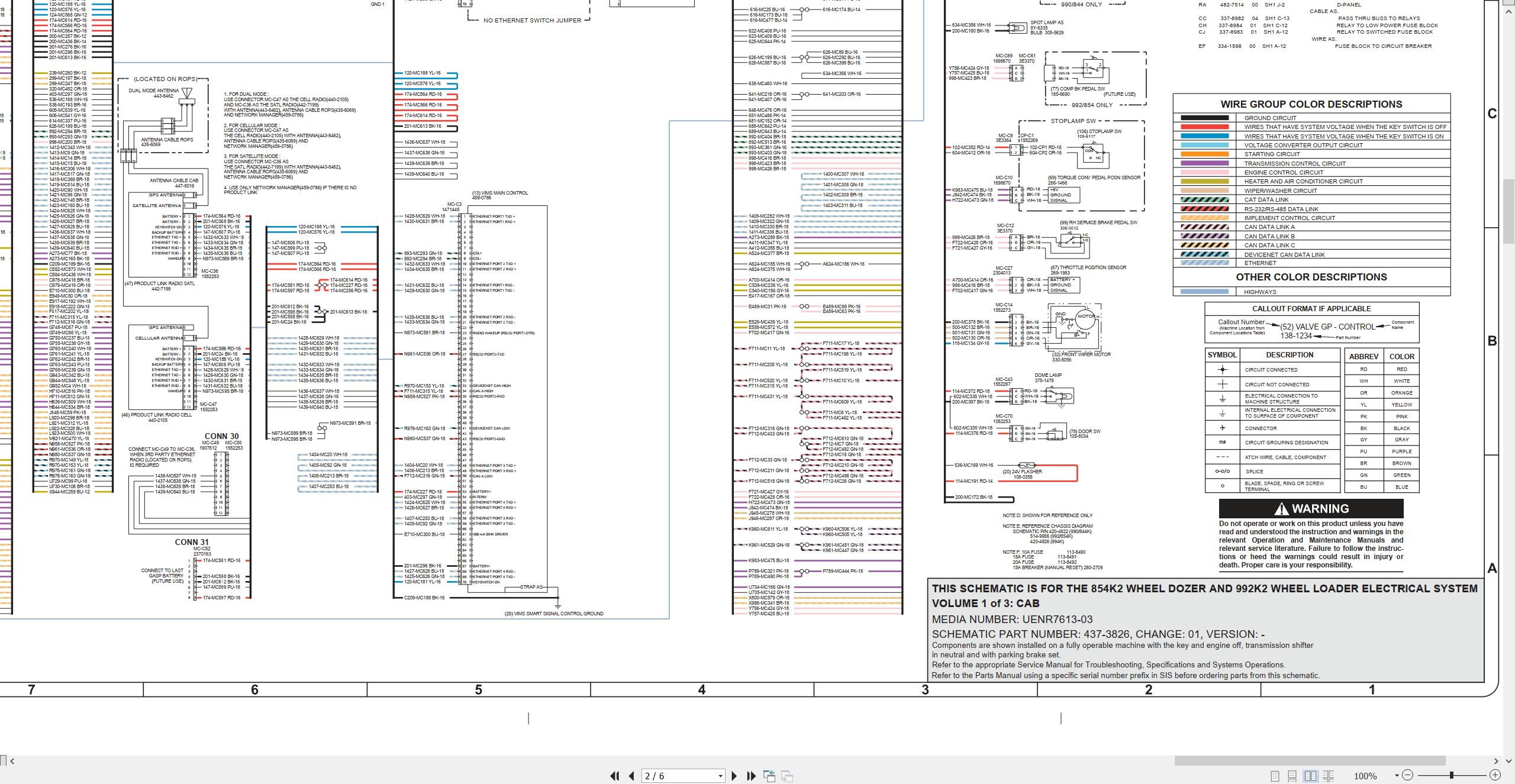Enable continuous page scrolling view
The image size is (1515, 784).
click(1292, 776)
